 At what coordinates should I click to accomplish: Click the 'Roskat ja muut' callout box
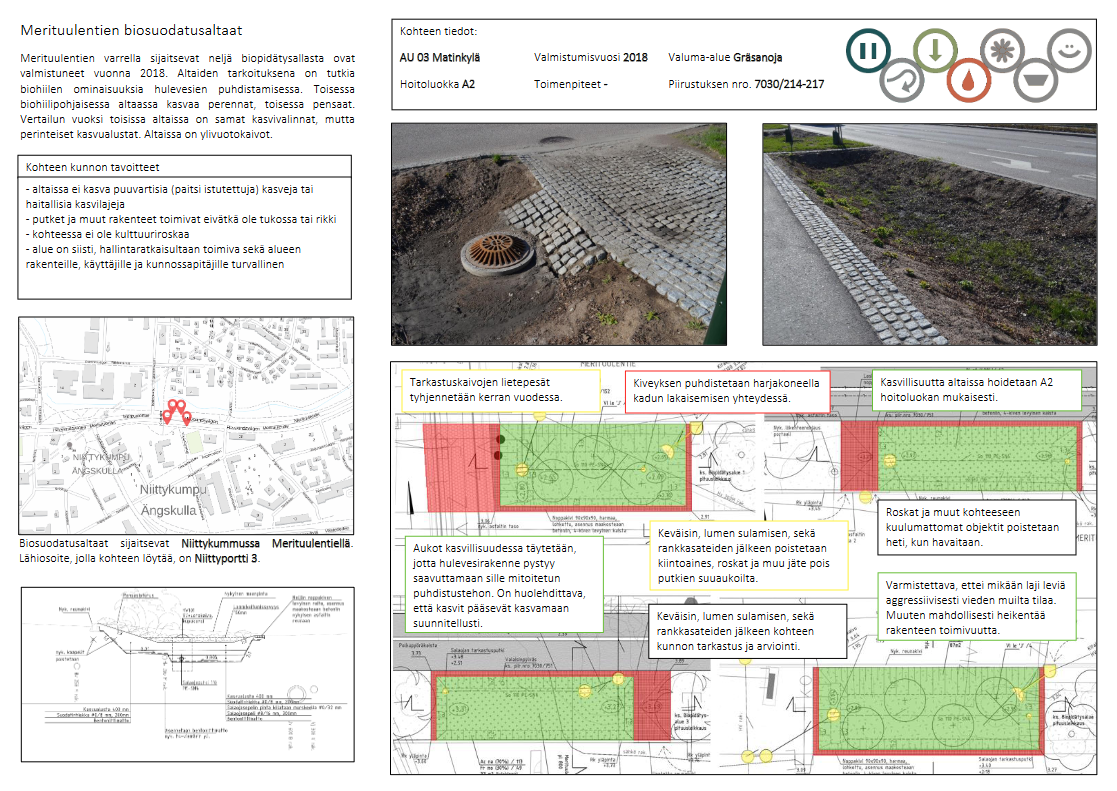[977, 526]
